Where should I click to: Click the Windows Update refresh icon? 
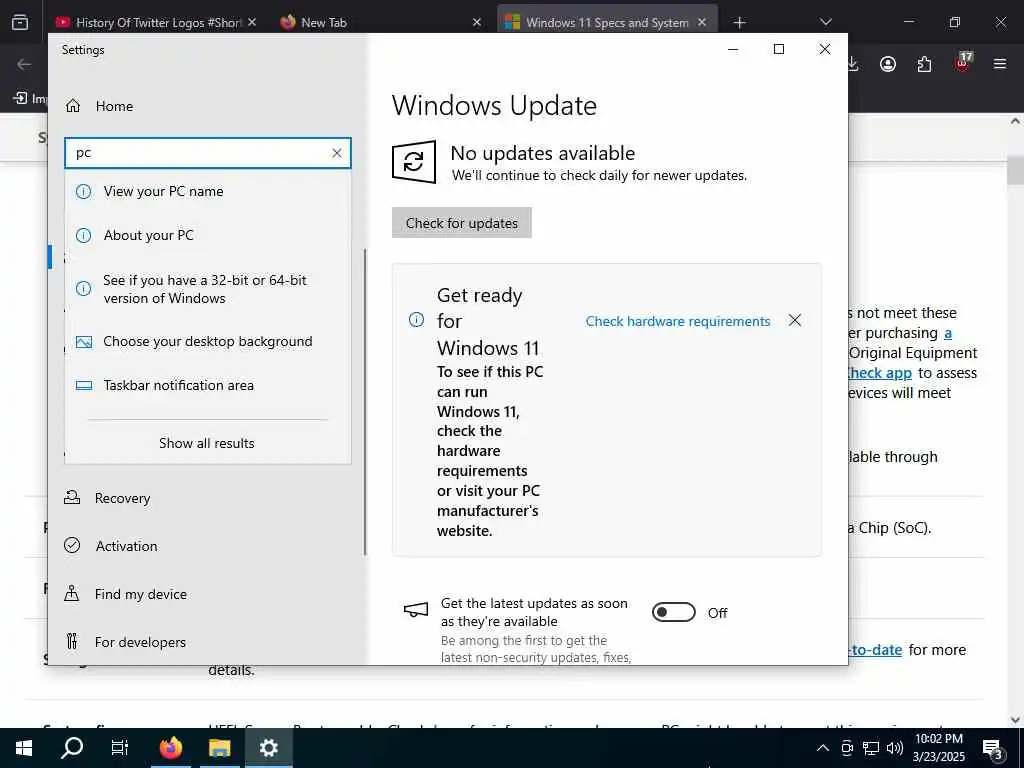pyautogui.click(x=413, y=161)
